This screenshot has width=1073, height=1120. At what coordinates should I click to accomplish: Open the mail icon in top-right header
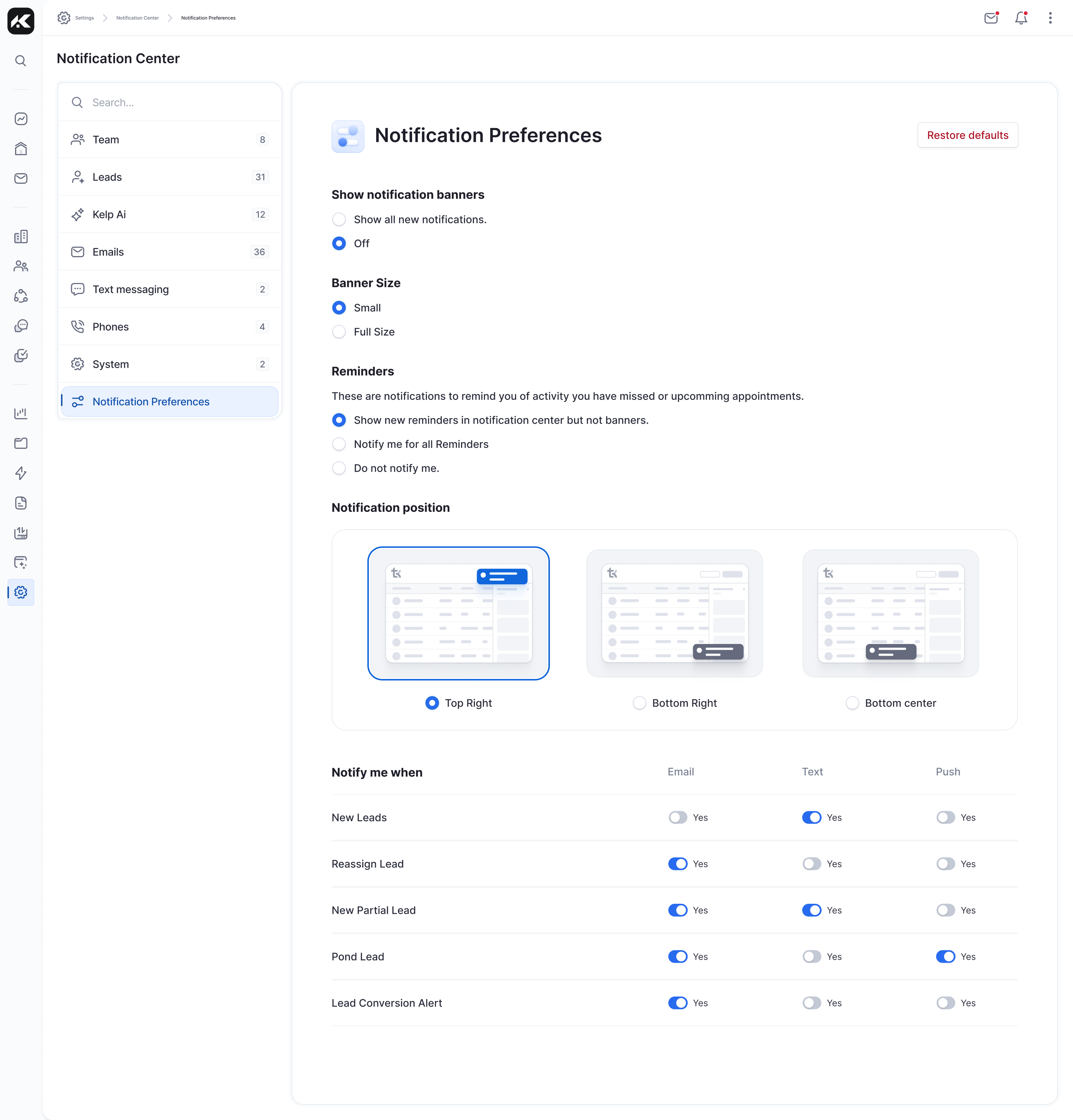point(991,18)
